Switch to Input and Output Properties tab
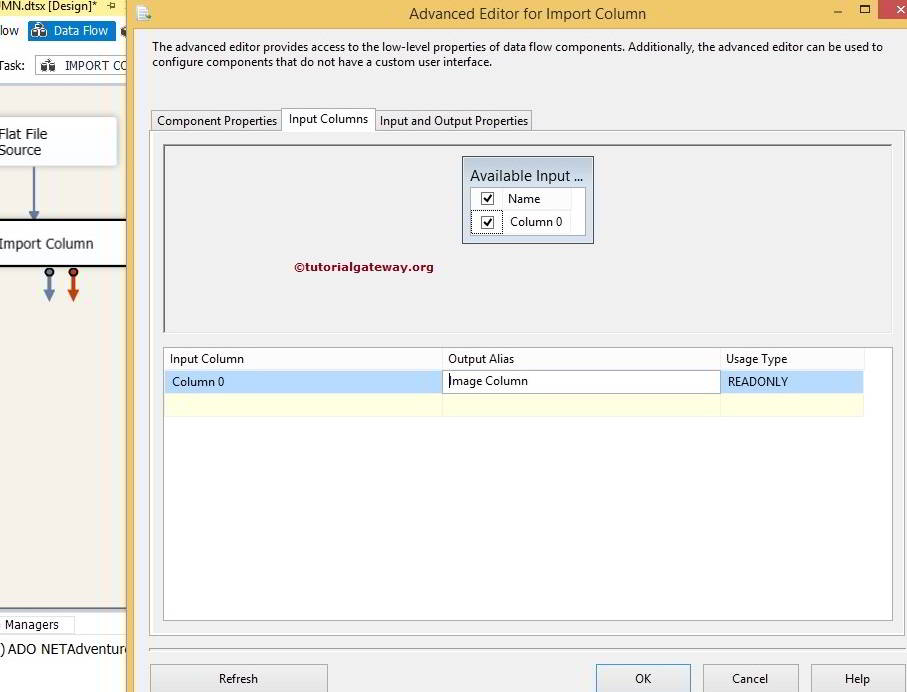907x692 pixels. (453, 120)
